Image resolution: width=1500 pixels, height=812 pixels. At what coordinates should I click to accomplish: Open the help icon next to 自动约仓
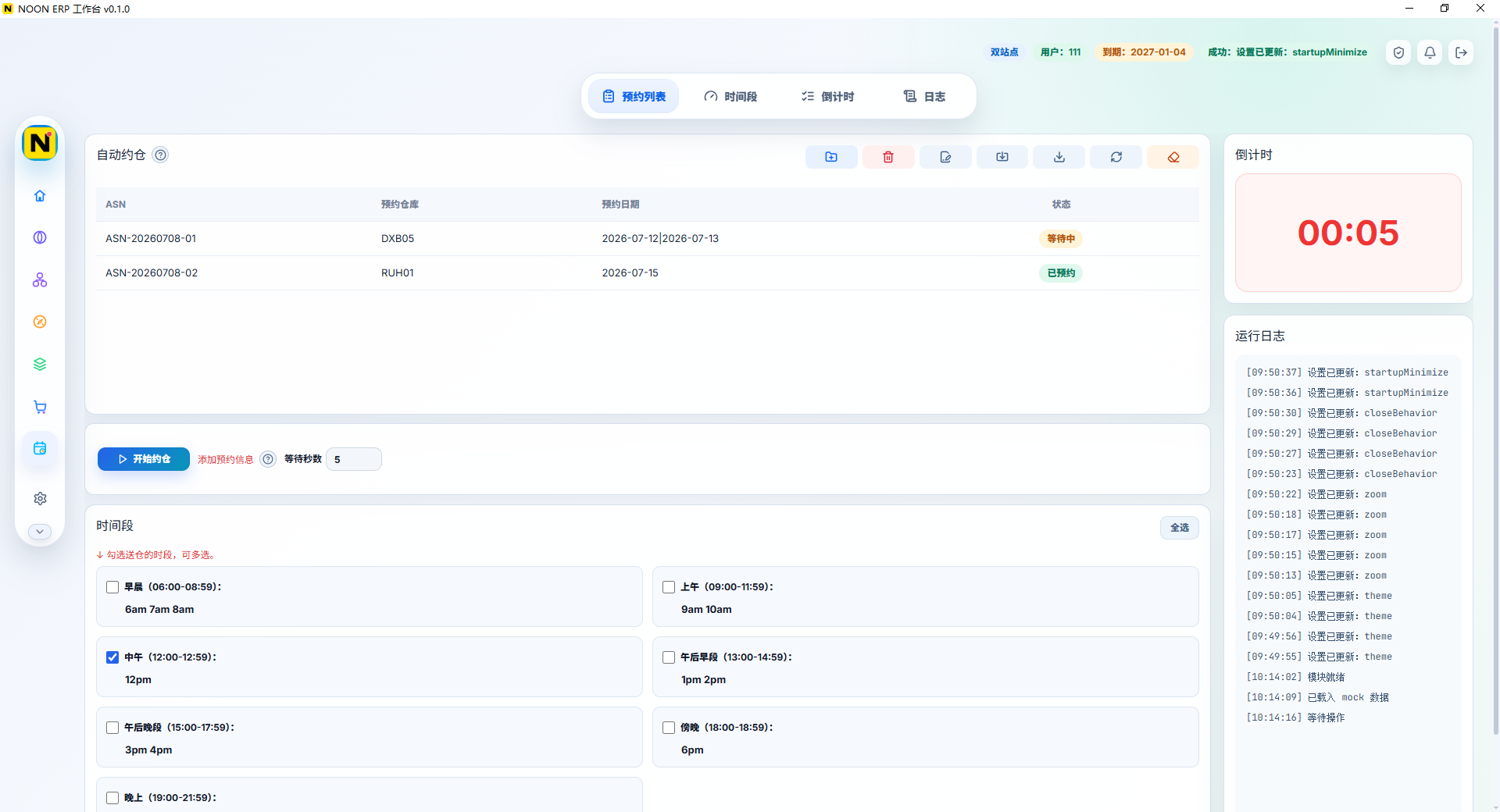160,155
